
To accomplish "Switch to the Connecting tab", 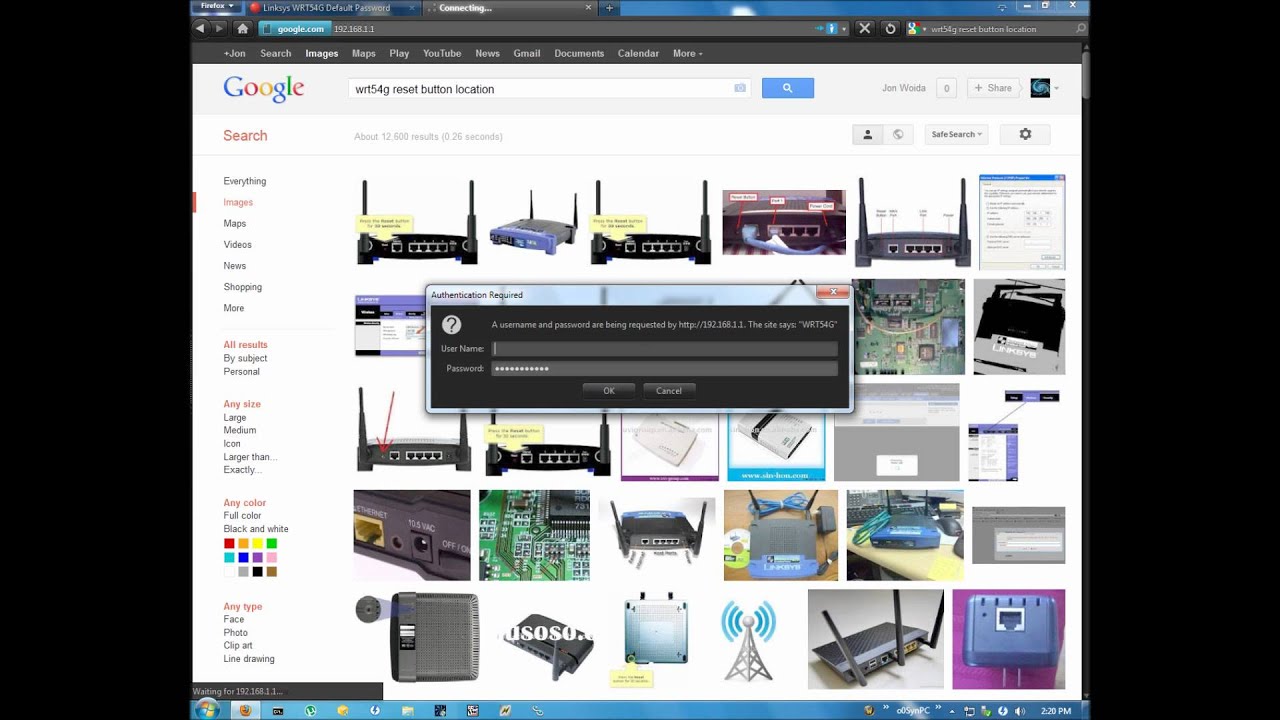I will pos(510,8).
